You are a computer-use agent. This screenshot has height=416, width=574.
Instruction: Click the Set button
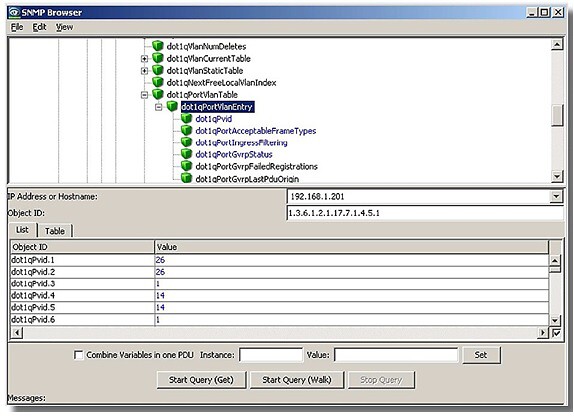(x=481, y=355)
